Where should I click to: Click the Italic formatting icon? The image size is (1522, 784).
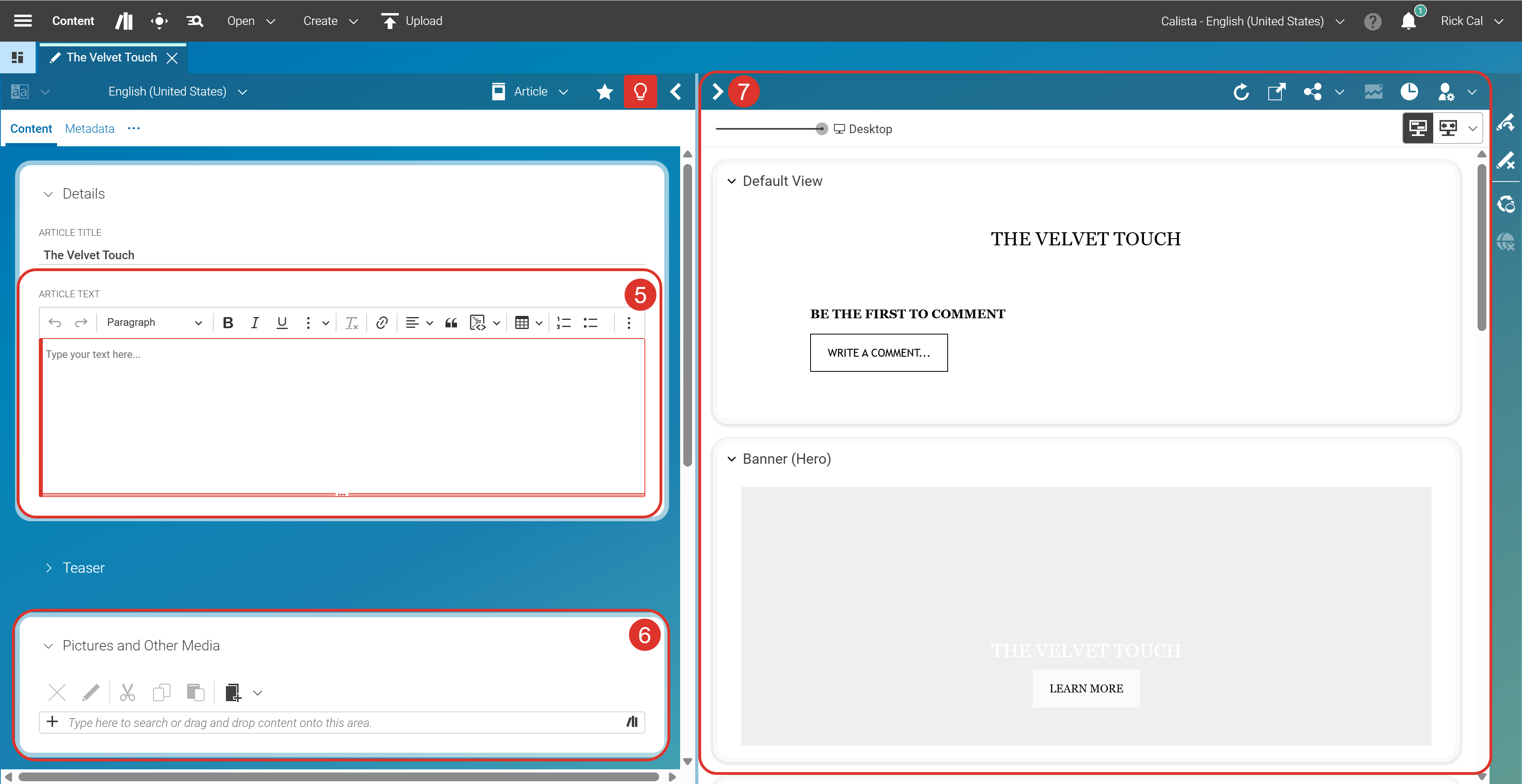tap(254, 323)
